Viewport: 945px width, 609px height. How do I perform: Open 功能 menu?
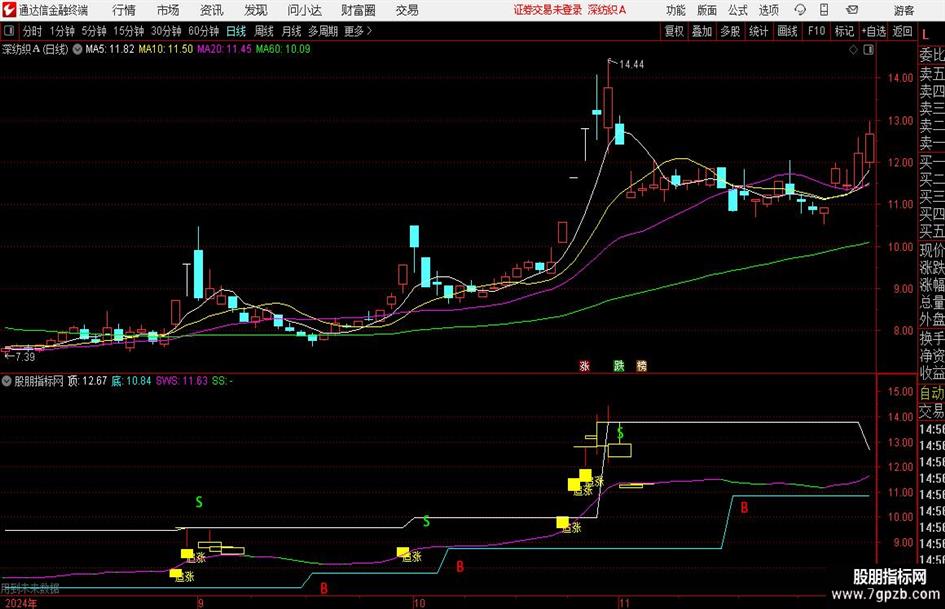coord(676,10)
